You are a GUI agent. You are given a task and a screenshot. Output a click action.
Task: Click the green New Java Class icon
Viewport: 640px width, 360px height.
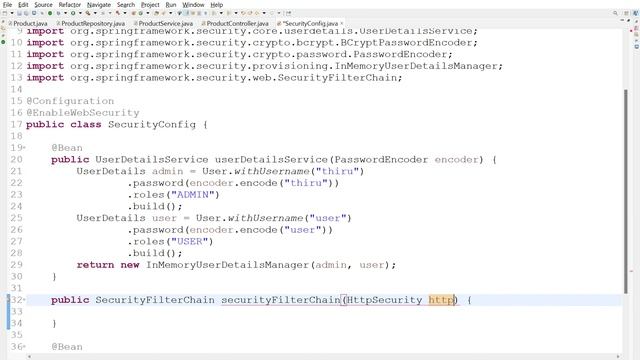140,13
